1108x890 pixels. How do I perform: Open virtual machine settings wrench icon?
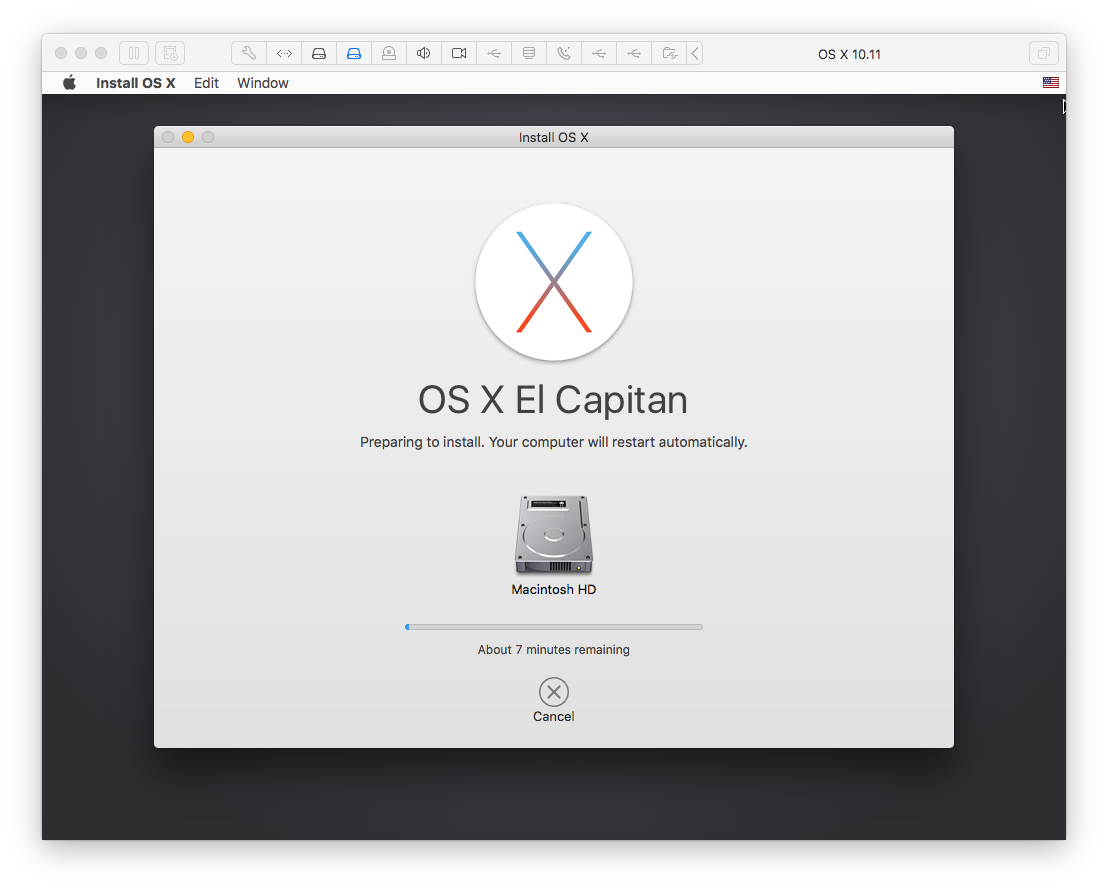(249, 53)
